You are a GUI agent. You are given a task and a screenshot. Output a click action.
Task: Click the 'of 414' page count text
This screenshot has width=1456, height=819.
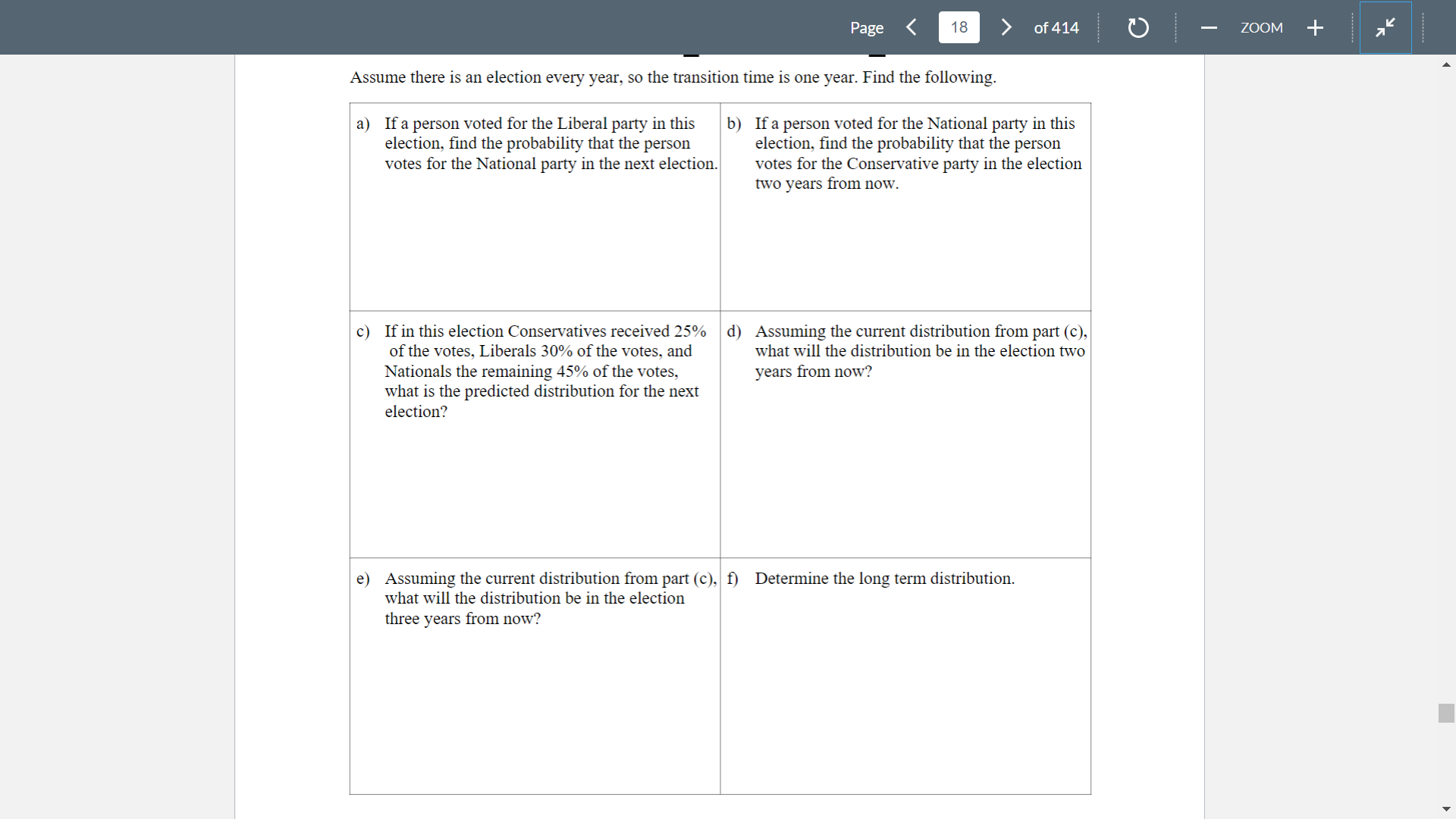pyautogui.click(x=1056, y=28)
